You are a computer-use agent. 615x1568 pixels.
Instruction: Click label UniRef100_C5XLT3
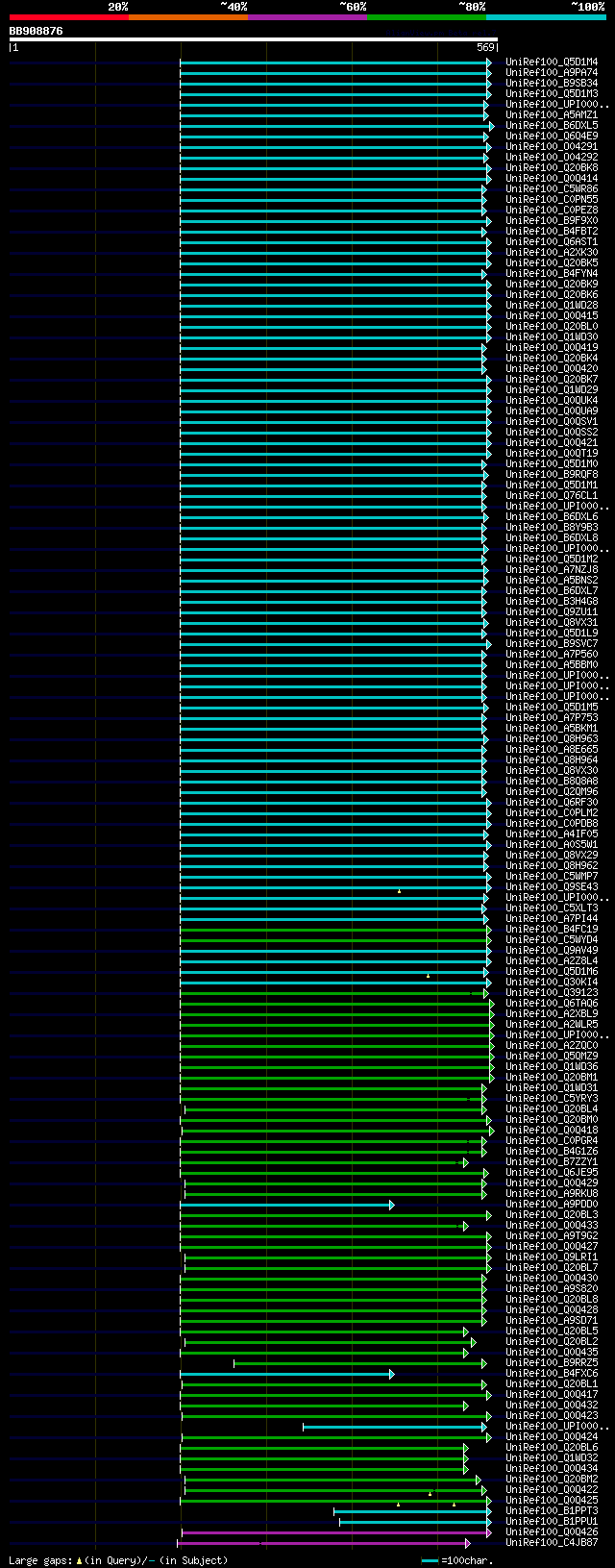click(552, 908)
